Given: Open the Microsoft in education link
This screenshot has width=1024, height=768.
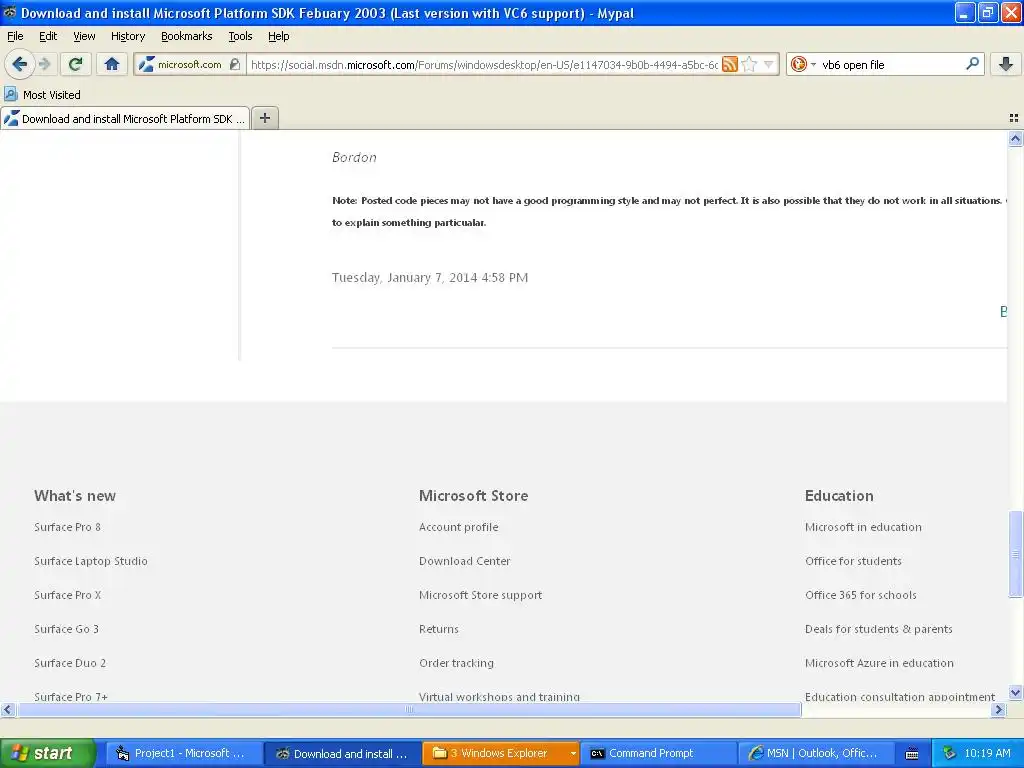Looking at the screenshot, I should (x=863, y=527).
